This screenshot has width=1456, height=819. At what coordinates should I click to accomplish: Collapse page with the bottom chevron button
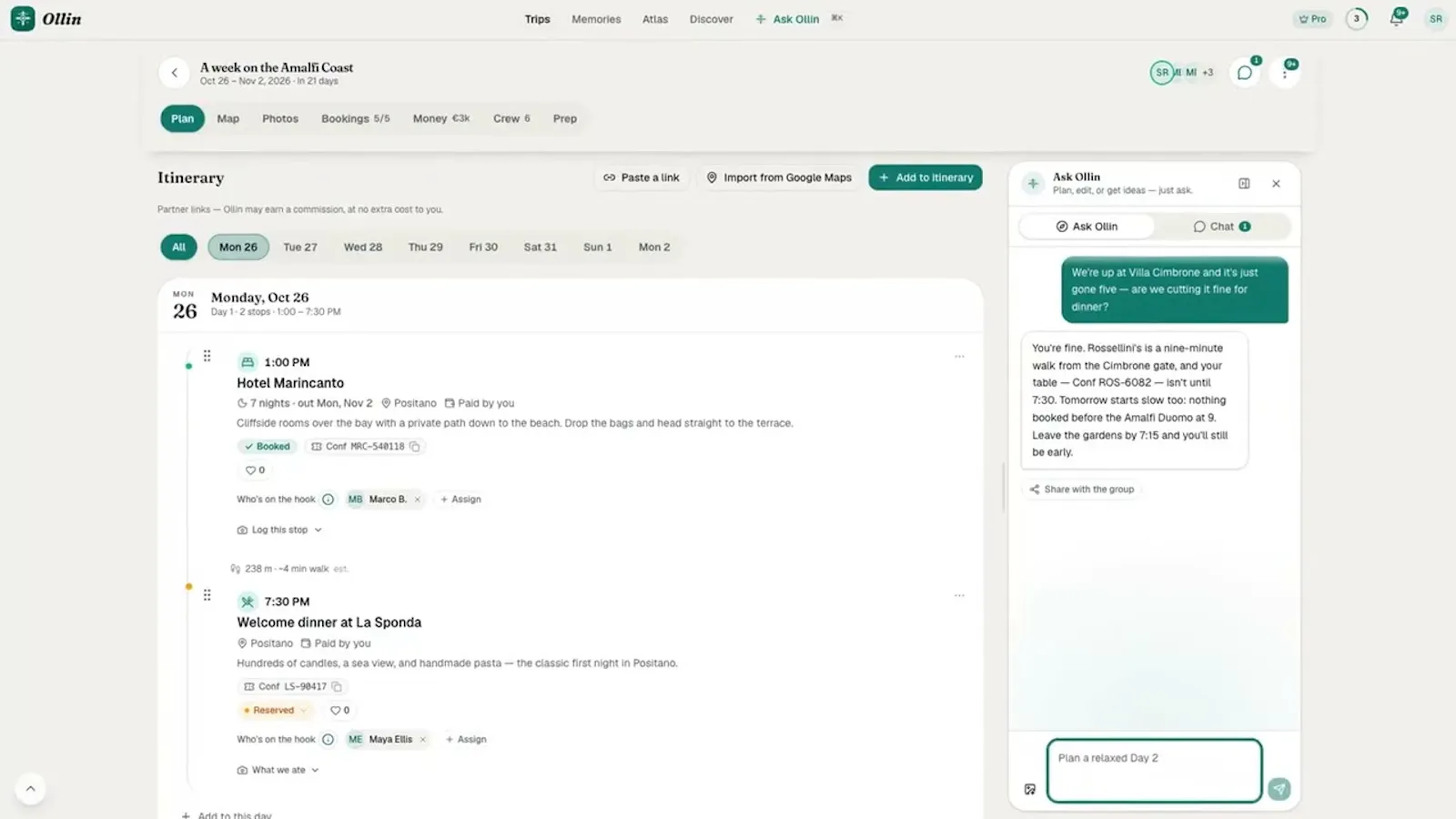tap(30, 788)
